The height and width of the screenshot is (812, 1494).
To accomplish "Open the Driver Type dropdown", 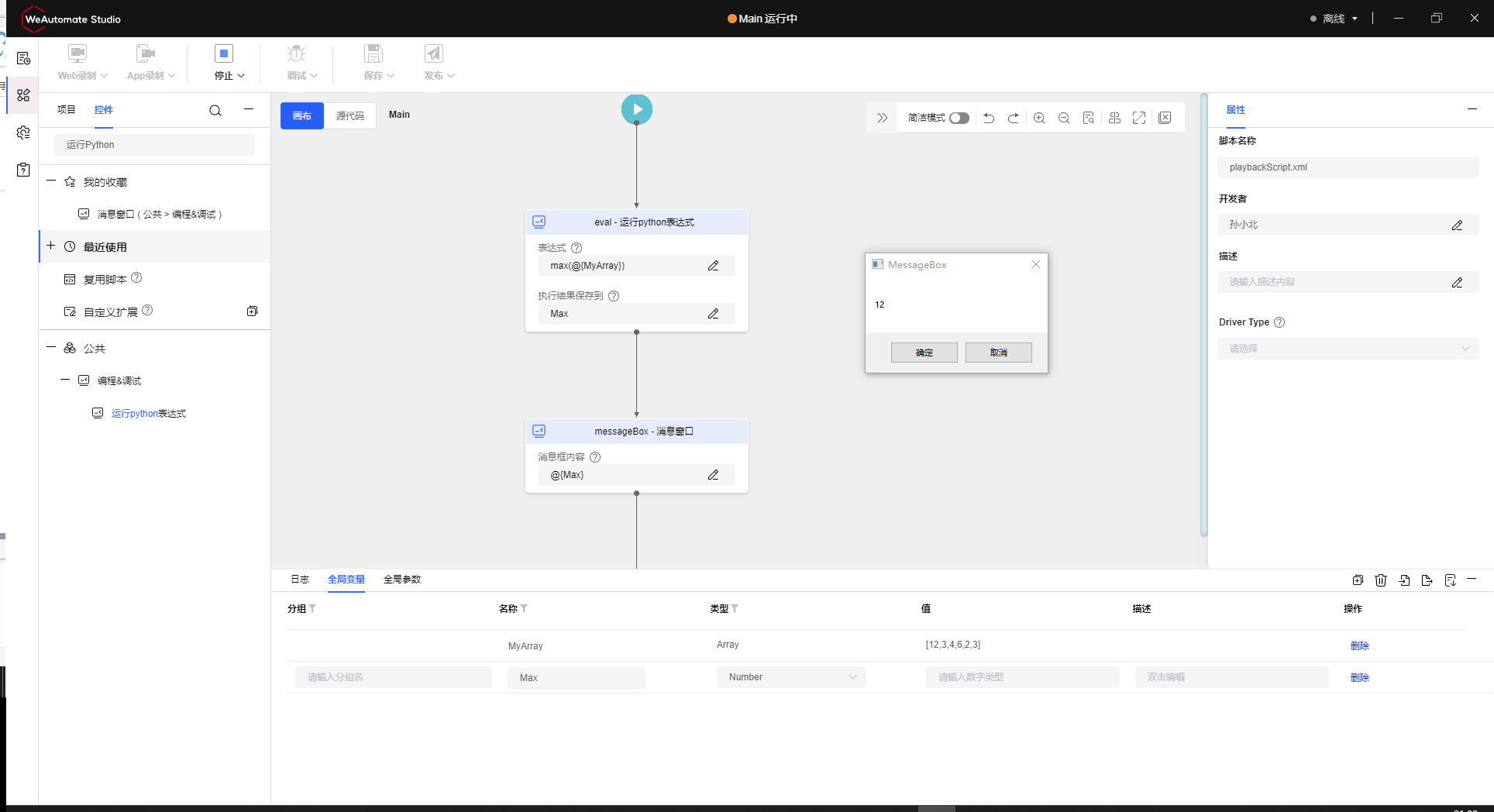I will click(x=1348, y=349).
